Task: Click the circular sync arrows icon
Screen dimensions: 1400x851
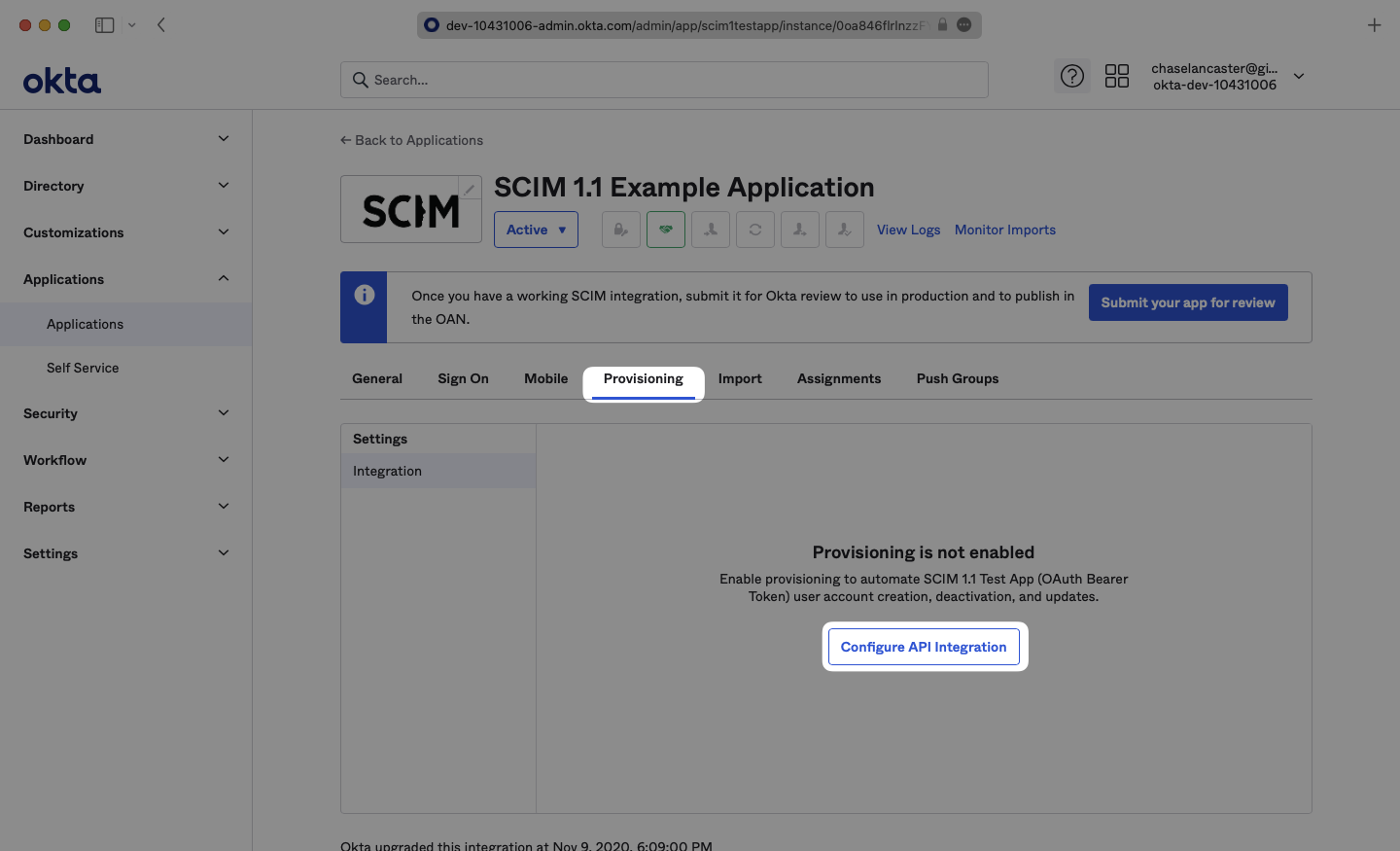Action: pyautogui.click(x=755, y=230)
